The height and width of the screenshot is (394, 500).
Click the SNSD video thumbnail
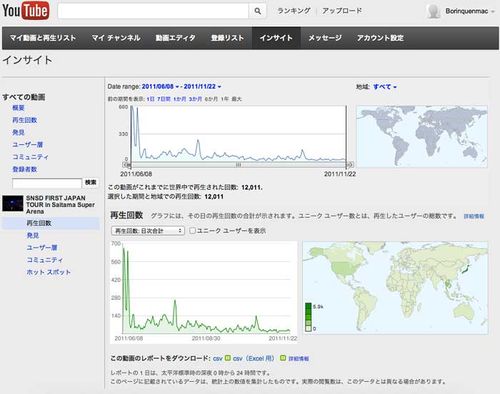13,203
